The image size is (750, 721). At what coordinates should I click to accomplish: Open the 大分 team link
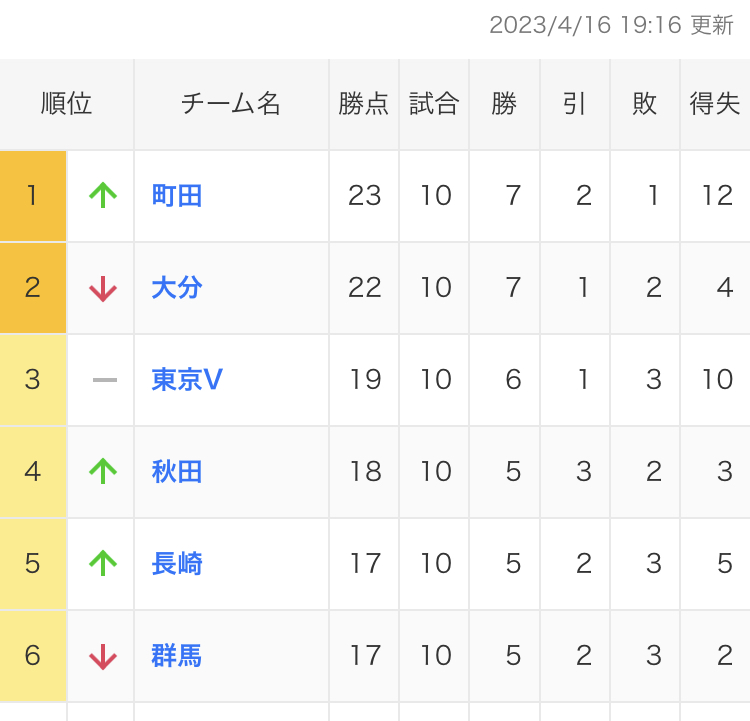[177, 288]
